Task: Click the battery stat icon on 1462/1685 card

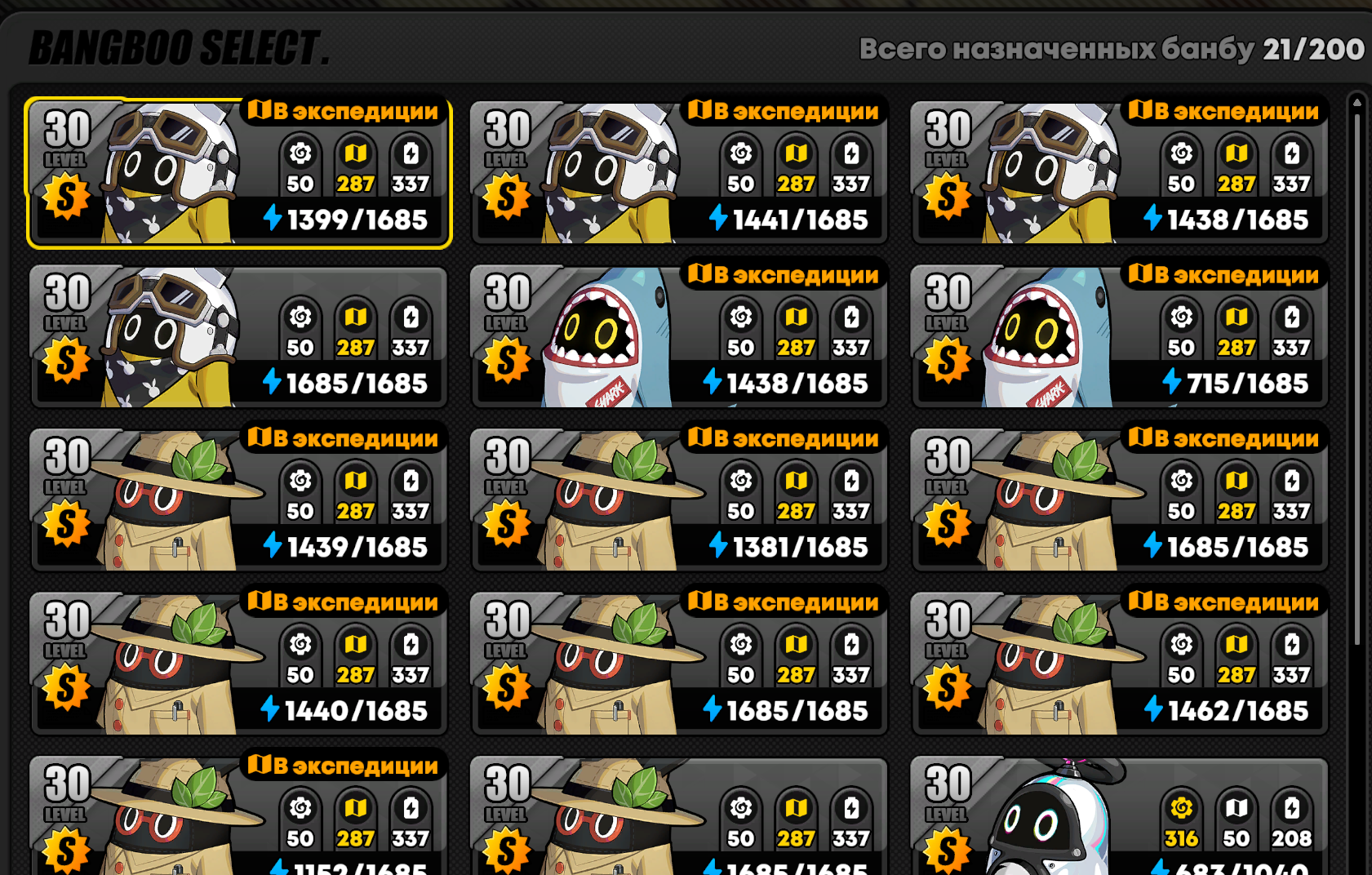Action: 1292,644
